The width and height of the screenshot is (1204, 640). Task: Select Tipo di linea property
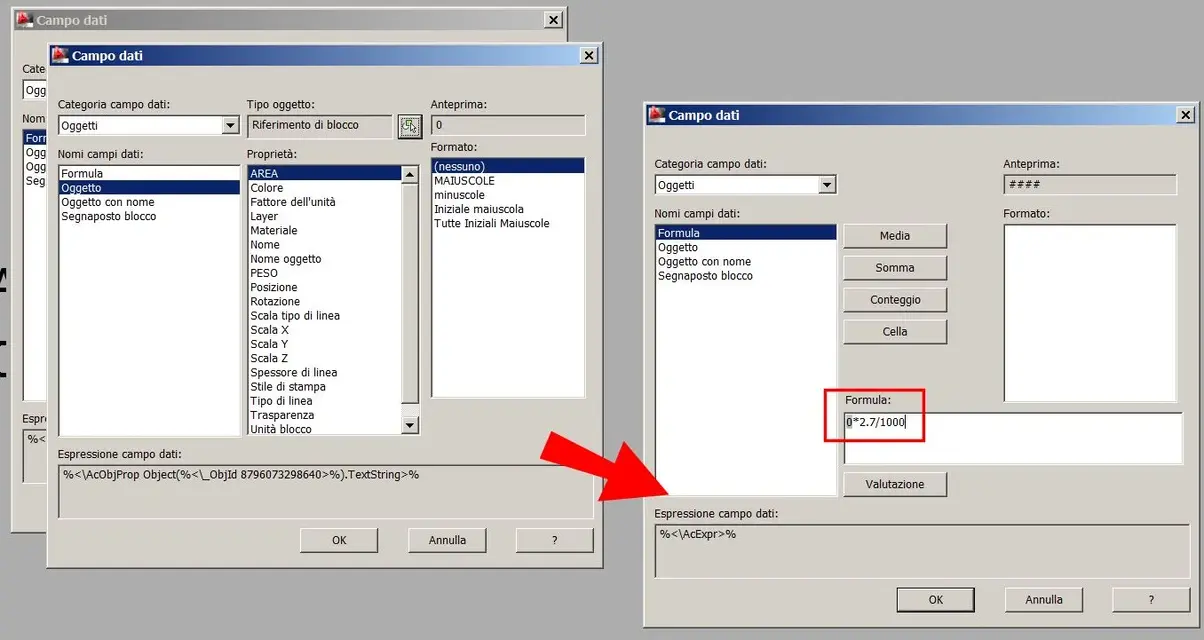click(x=324, y=401)
